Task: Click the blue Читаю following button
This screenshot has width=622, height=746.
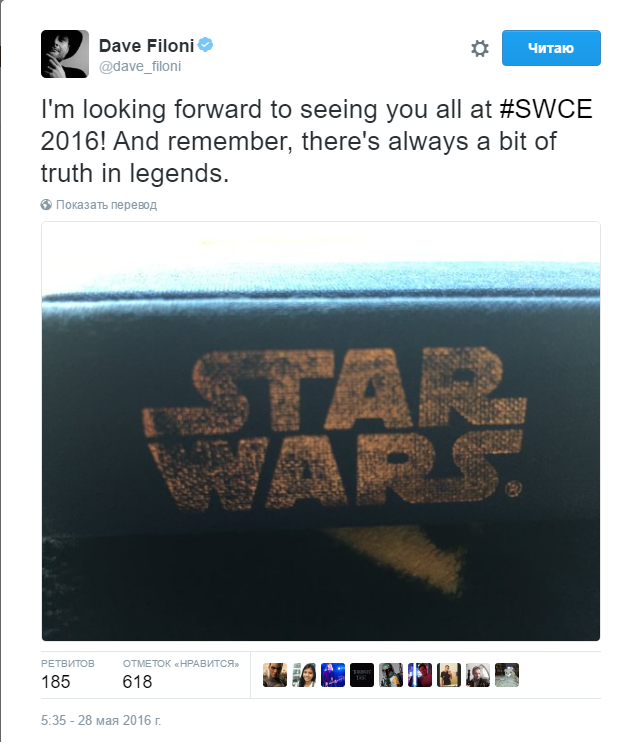Action: click(551, 48)
